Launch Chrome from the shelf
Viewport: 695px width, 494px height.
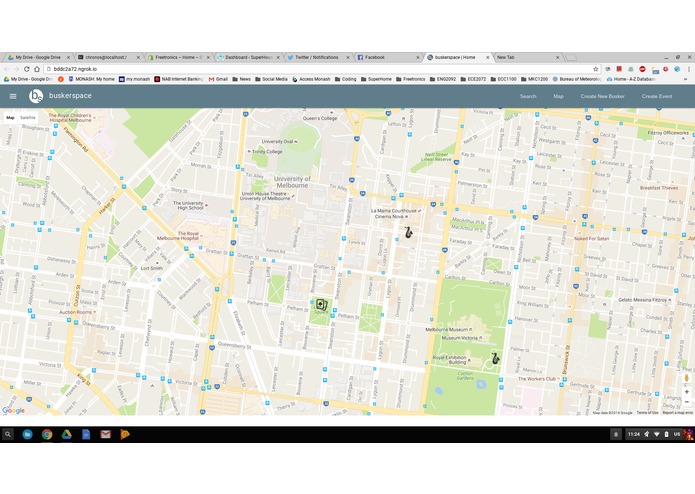point(47,434)
